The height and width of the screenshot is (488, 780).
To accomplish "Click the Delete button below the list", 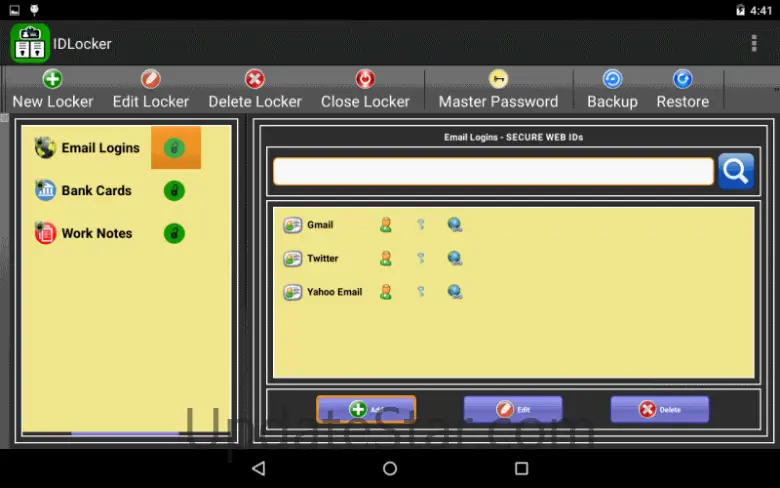I will 660,409.
